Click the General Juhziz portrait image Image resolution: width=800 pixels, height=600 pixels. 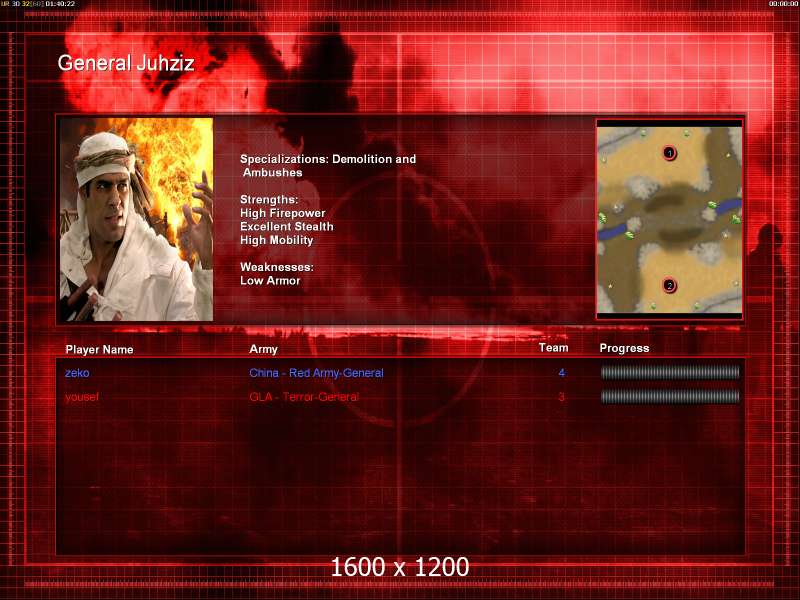136,219
